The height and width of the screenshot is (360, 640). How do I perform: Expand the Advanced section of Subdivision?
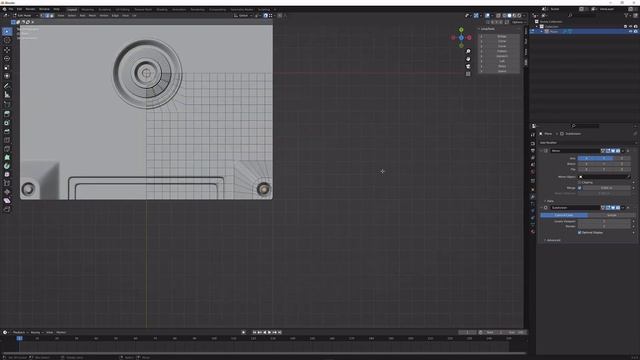(x=552, y=240)
